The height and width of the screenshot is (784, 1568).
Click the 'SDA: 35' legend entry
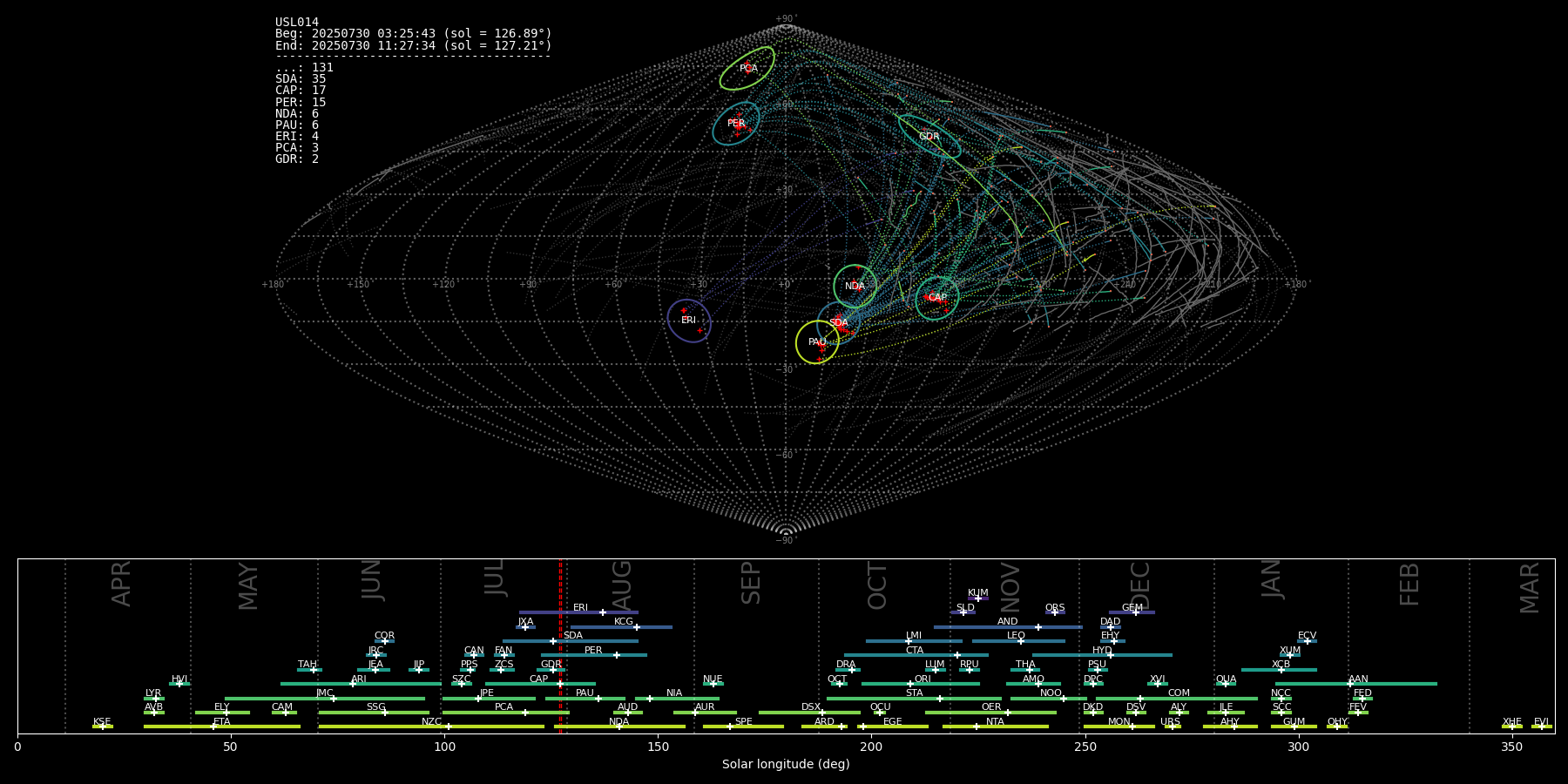[x=301, y=79]
